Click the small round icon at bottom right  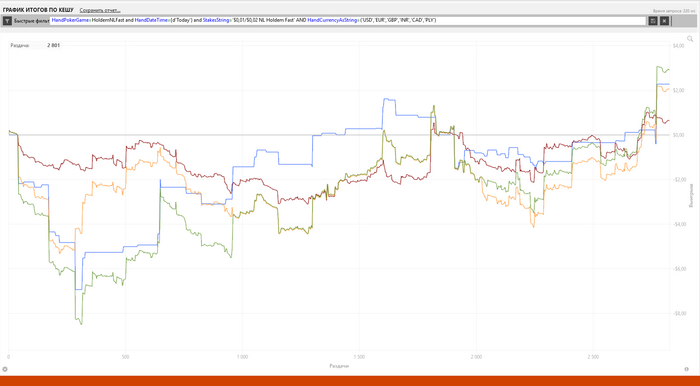(x=687, y=369)
